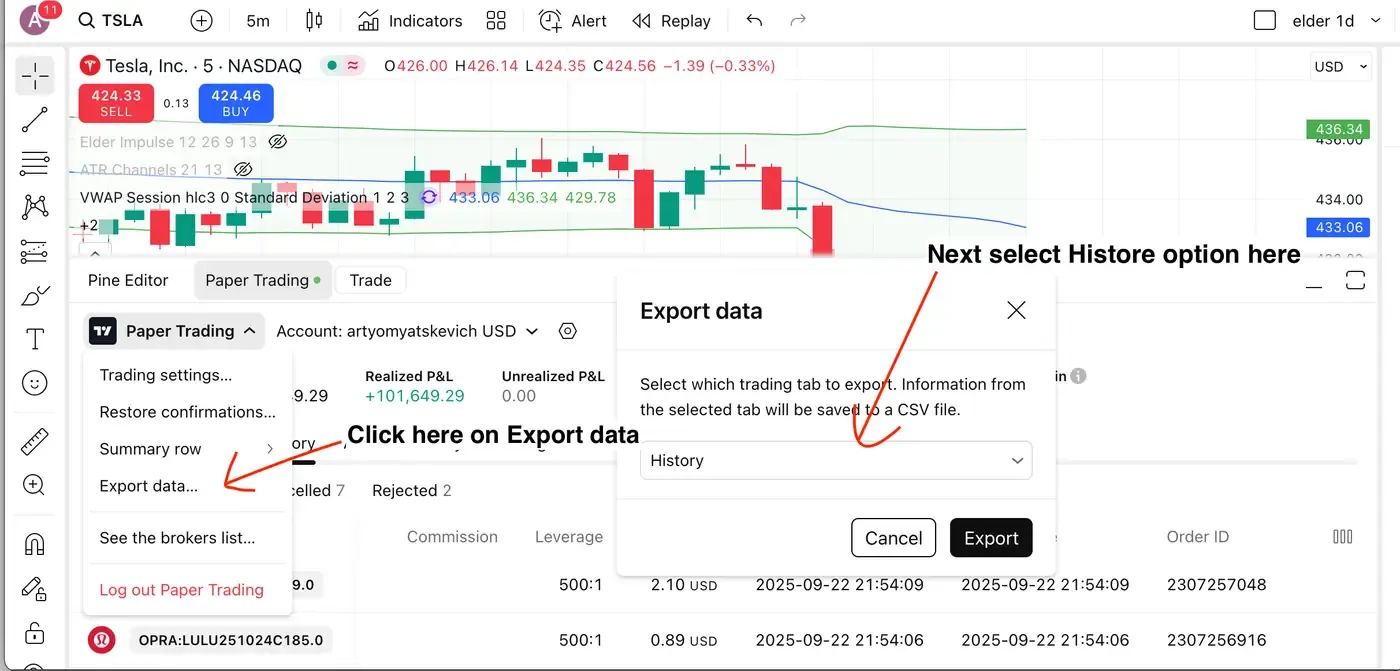Open the History tab selection dropdown

[836, 461]
